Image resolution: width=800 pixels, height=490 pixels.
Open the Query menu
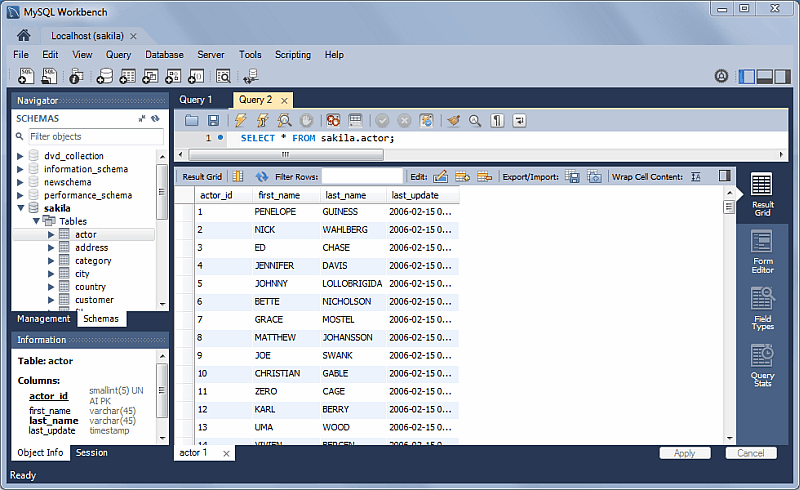point(118,54)
